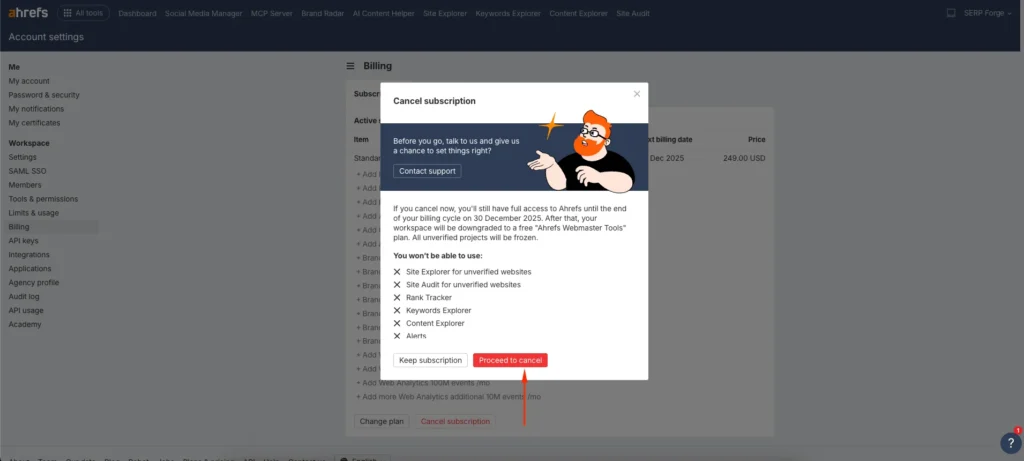Close the Cancel subscription dialog
This screenshot has width=1024, height=461.
637,94
